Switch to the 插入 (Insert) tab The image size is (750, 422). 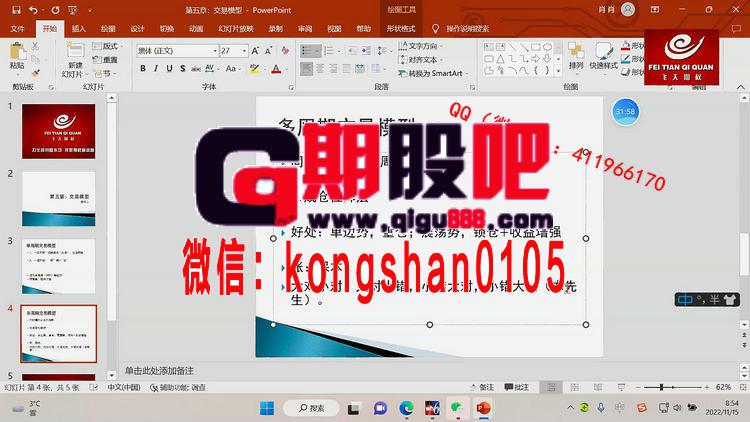click(79, 29)
